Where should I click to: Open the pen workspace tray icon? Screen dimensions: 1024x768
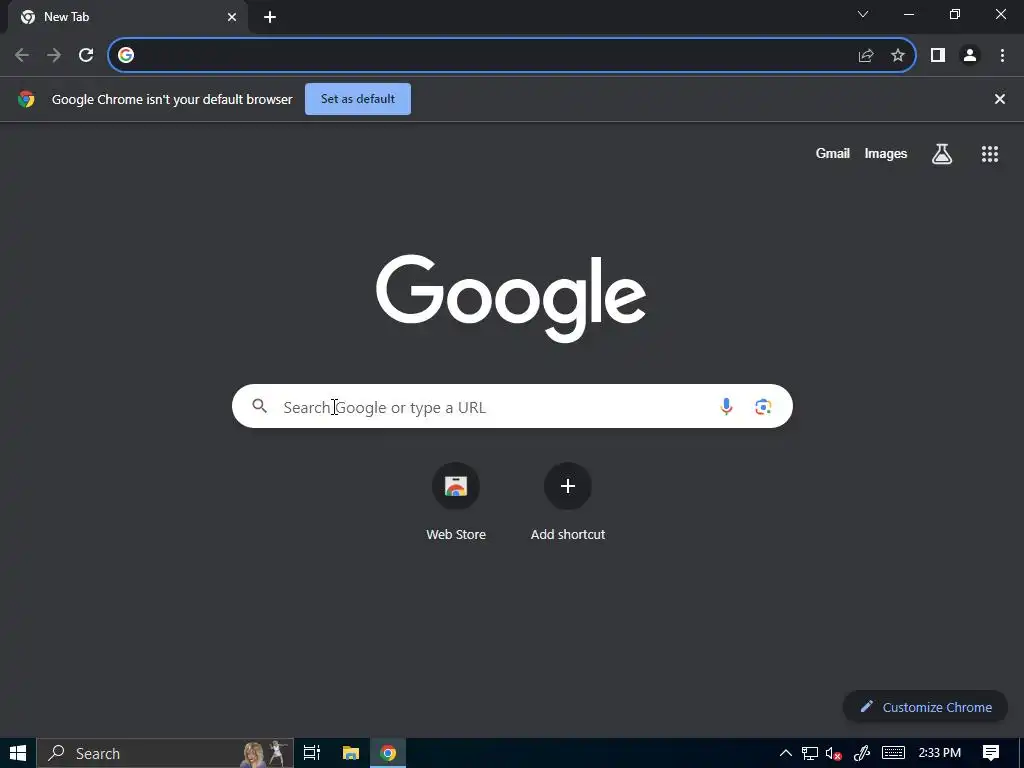coord(861,754)
